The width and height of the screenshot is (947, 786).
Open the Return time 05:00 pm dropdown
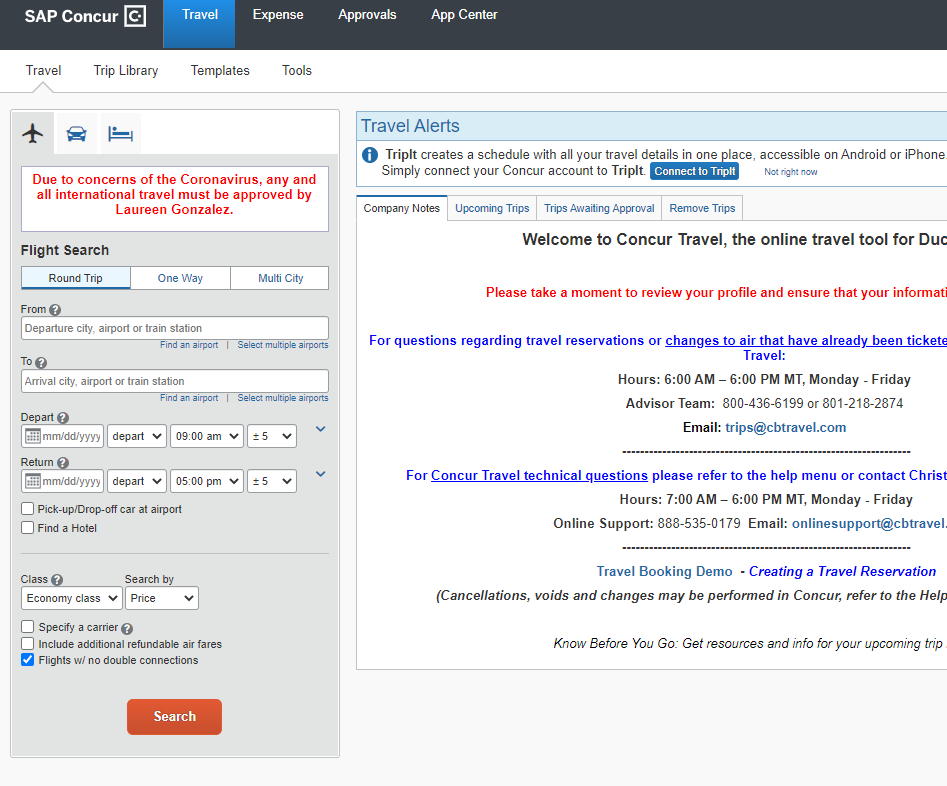[207, 482]
